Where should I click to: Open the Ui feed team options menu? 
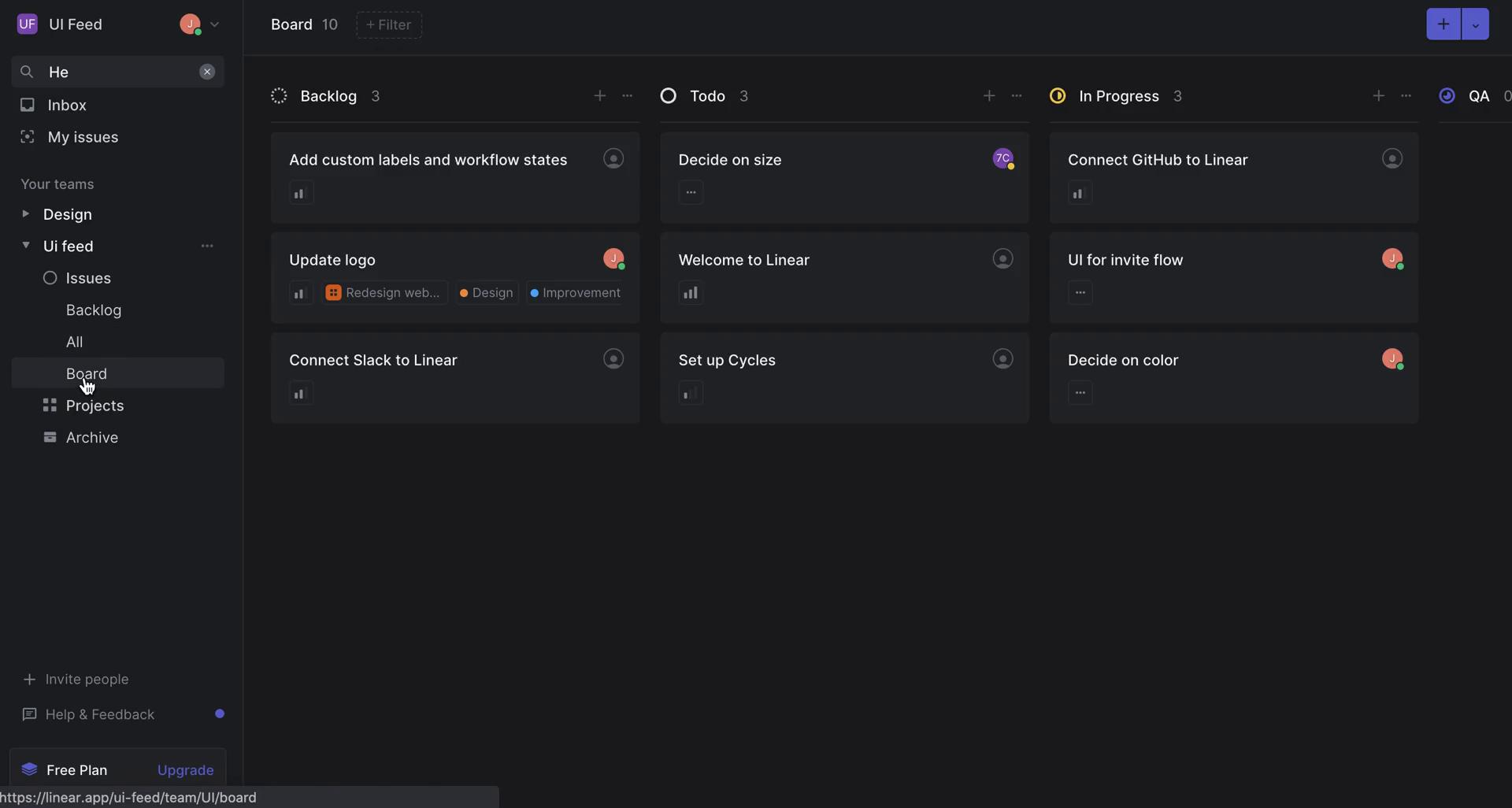point(207,246)
